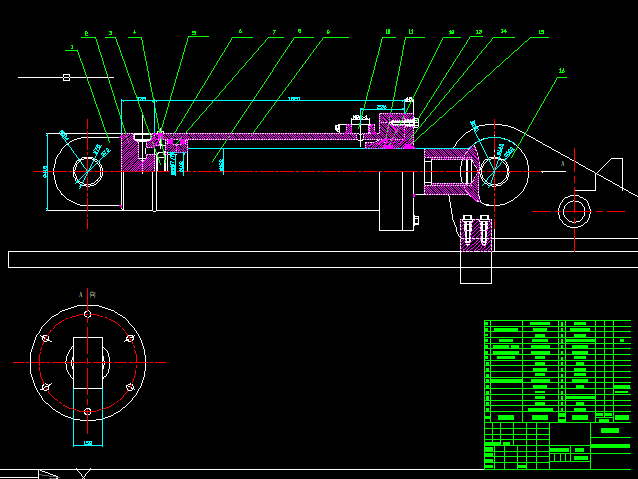Click the green parts list title block
This screenshot has width=638, height=479.
[557, 395]
